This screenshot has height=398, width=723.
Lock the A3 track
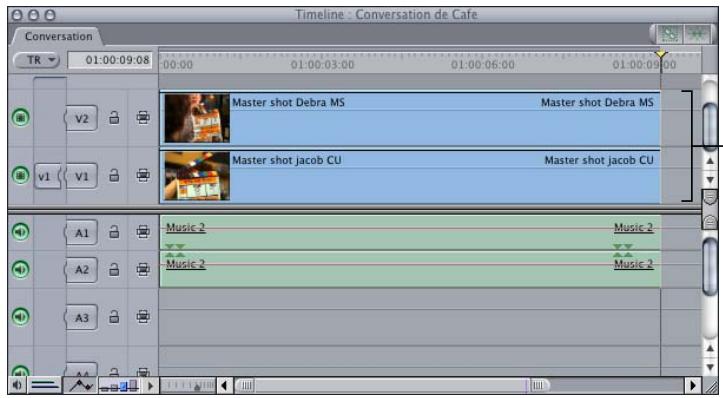click(114, 316)
